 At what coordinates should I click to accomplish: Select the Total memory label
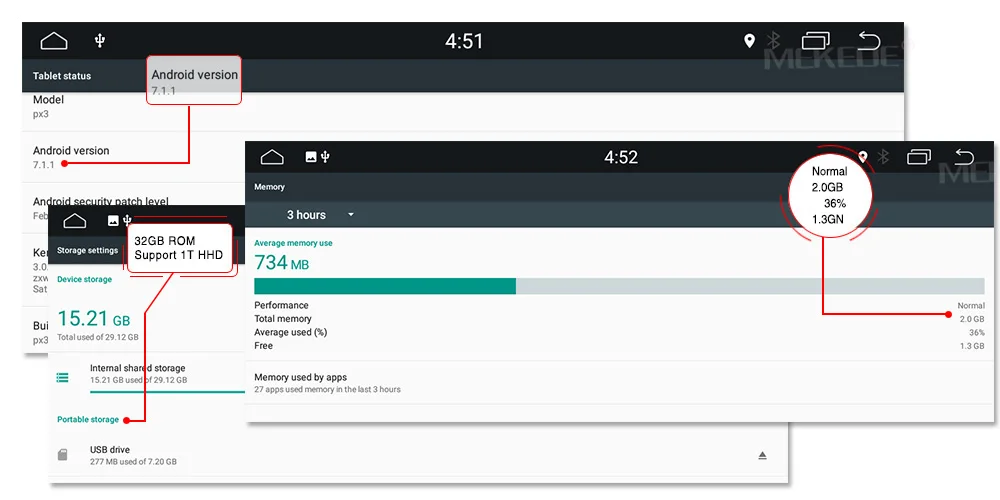(x=283, y=318)
